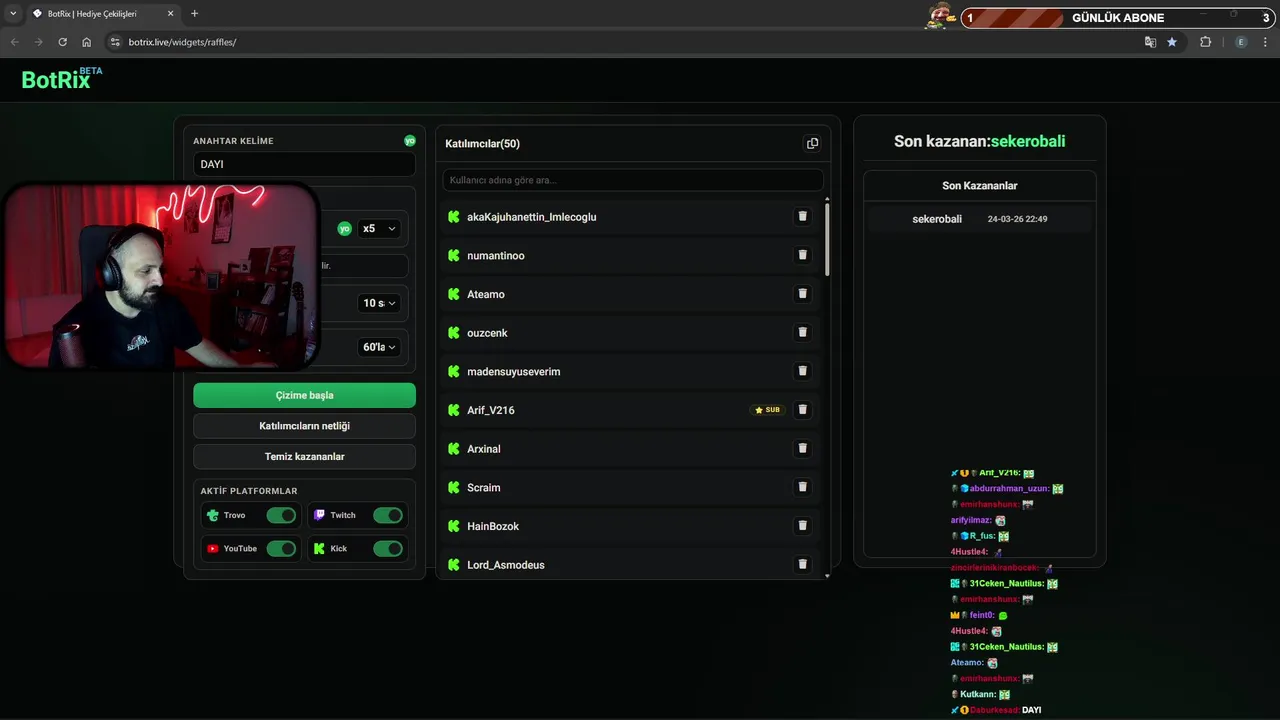The width and height of the screenshot is (1280, 720).
Task: Click the Çizime başla button
Action: click(304, 395)
